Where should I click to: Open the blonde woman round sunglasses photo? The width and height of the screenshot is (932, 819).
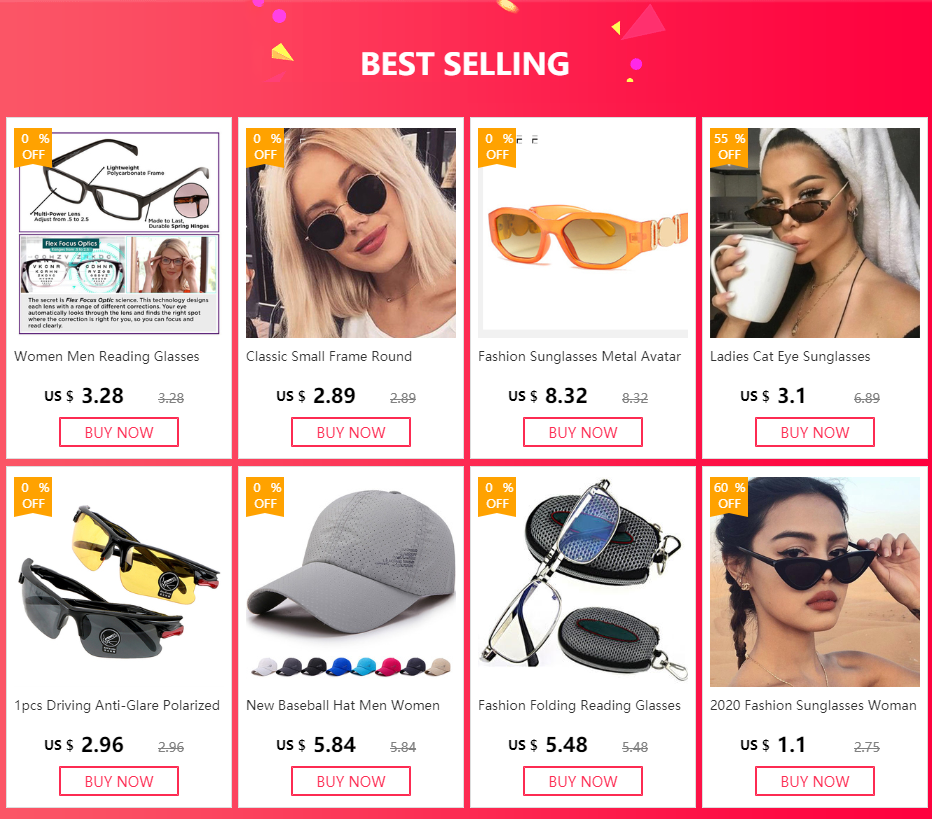click(x=351, y=233)
